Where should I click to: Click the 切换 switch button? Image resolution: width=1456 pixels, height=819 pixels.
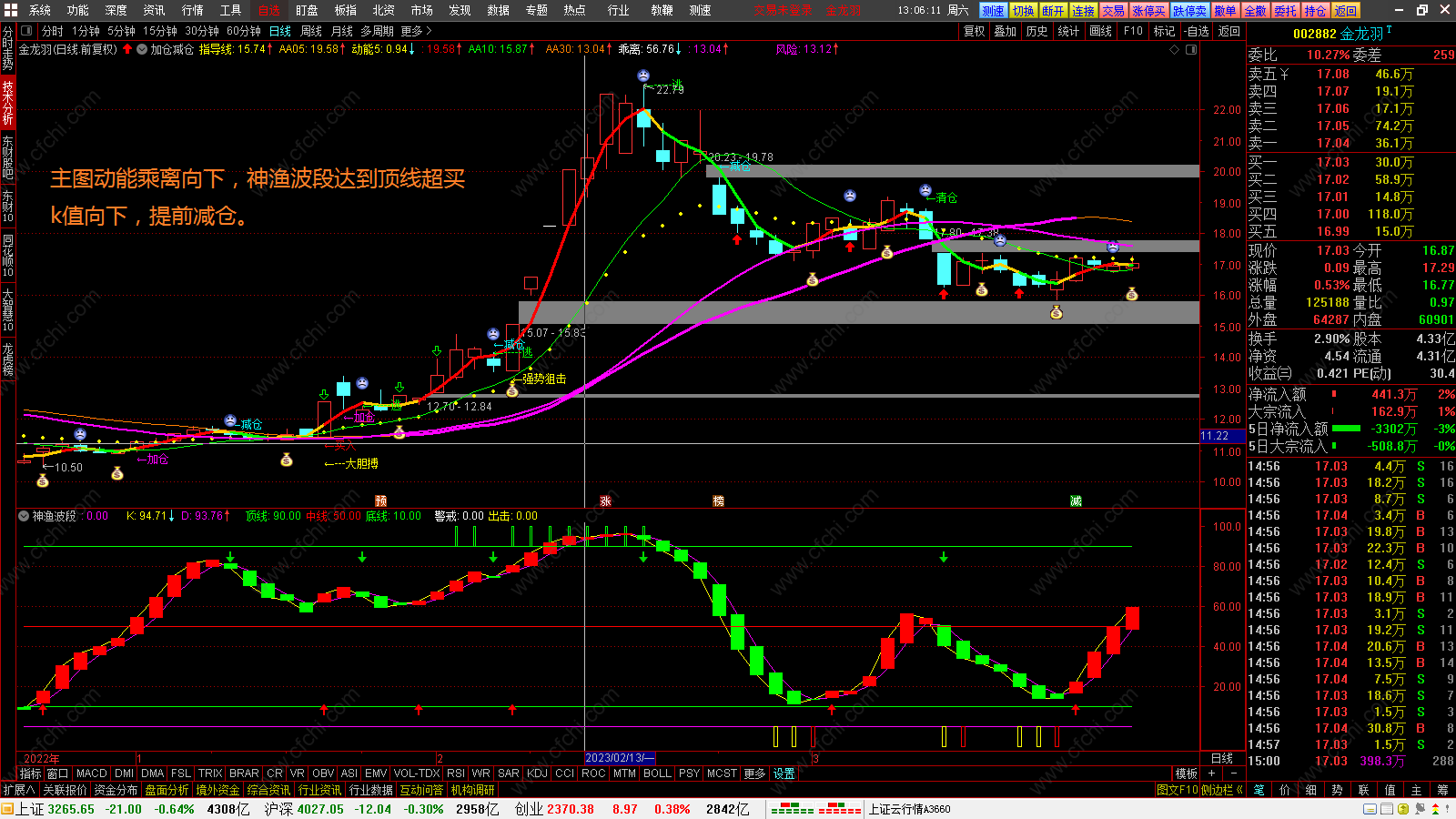[x=1024, y=11]
